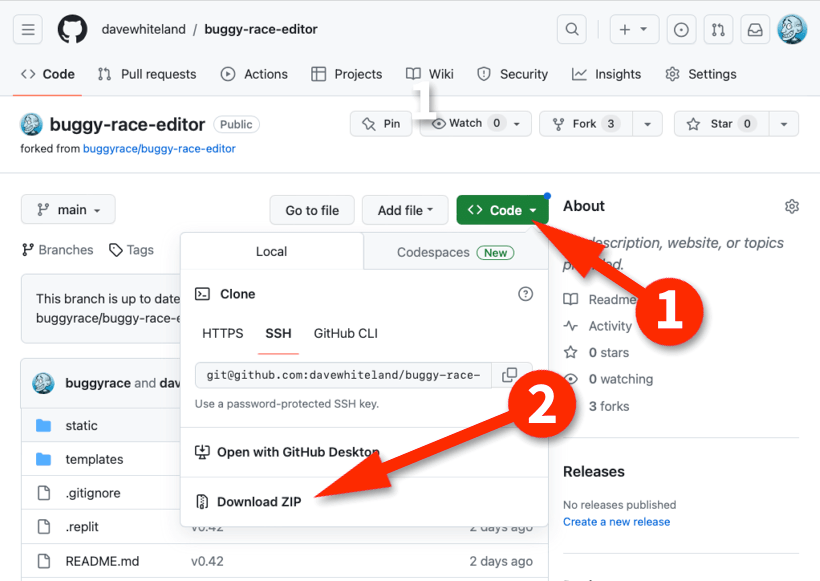
Task: Select the HTTPS clone option
Action: coord(223,334)
